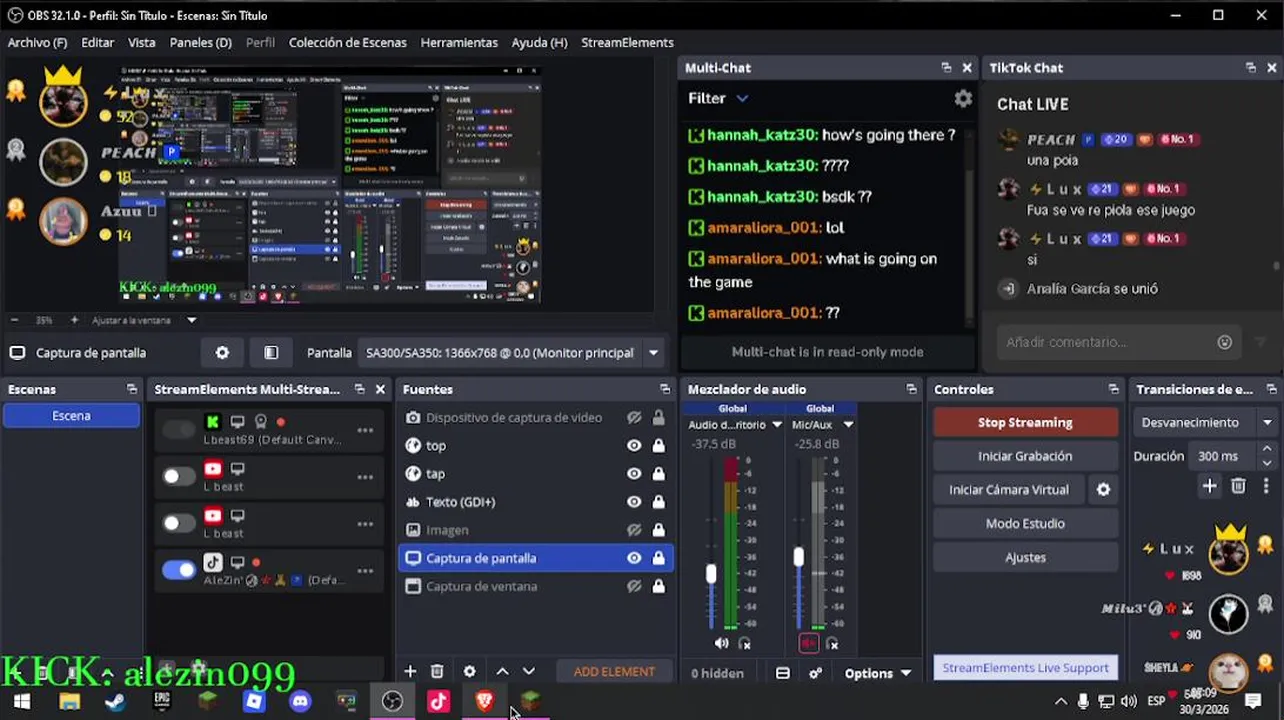Toggle the Kick Lbeast69 stream switch
1284x720 pixels.
coord(179,430)
